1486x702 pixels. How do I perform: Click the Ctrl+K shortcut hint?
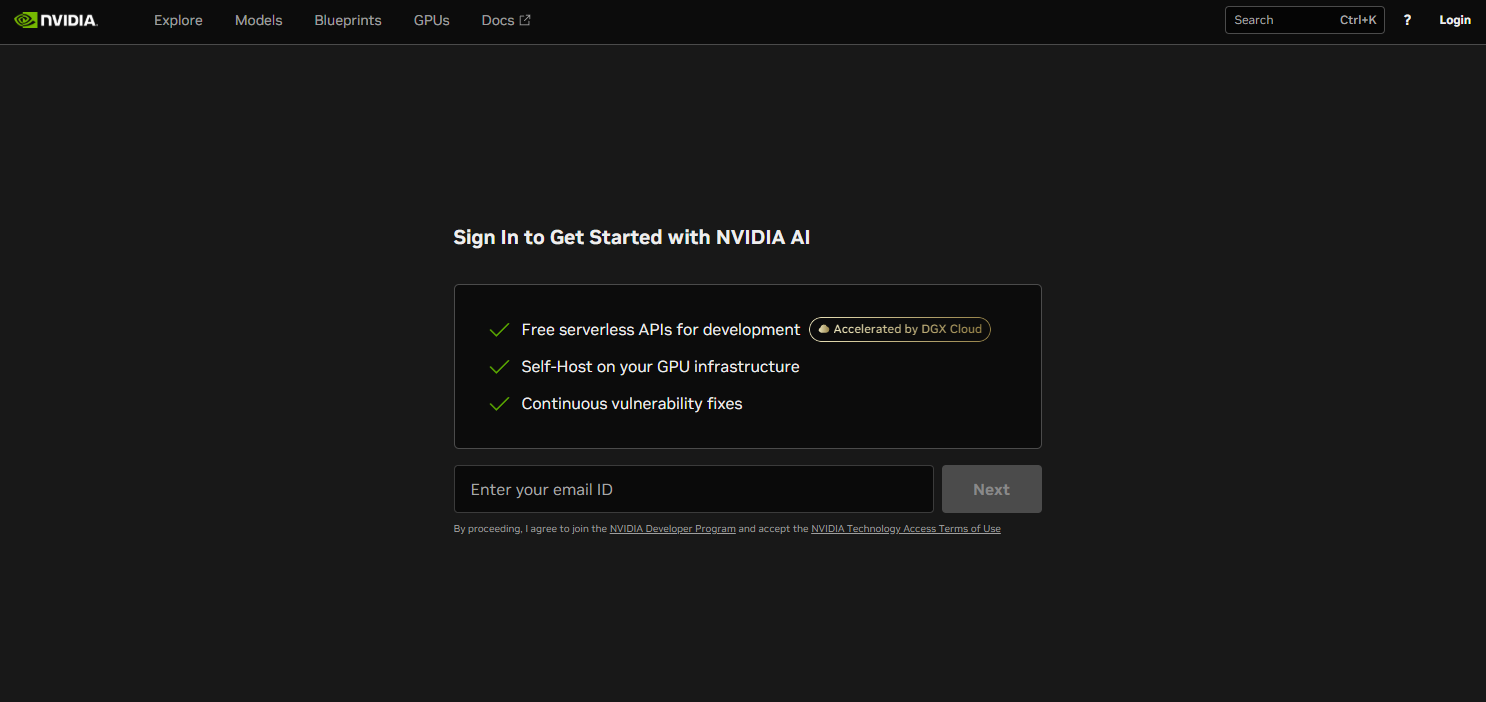[x=1358, y=20]
